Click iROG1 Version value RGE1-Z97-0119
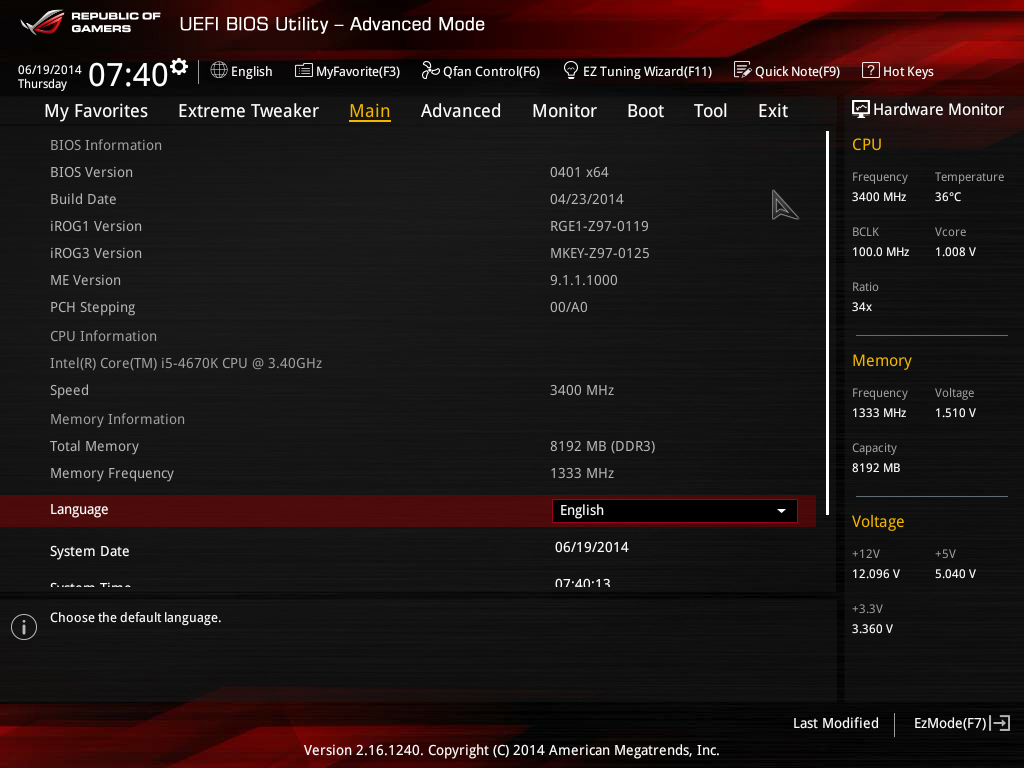The height and width of the screenshot is (768, 1024). point(599,226)
